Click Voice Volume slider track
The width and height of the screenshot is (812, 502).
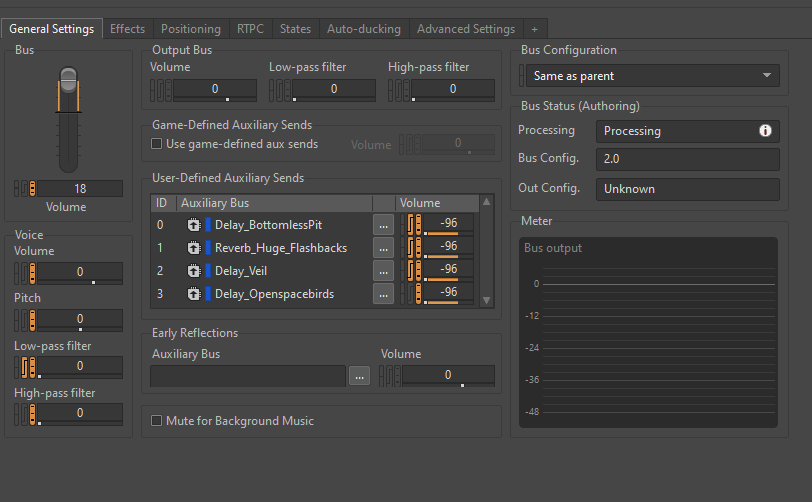[x=80, y=282]
